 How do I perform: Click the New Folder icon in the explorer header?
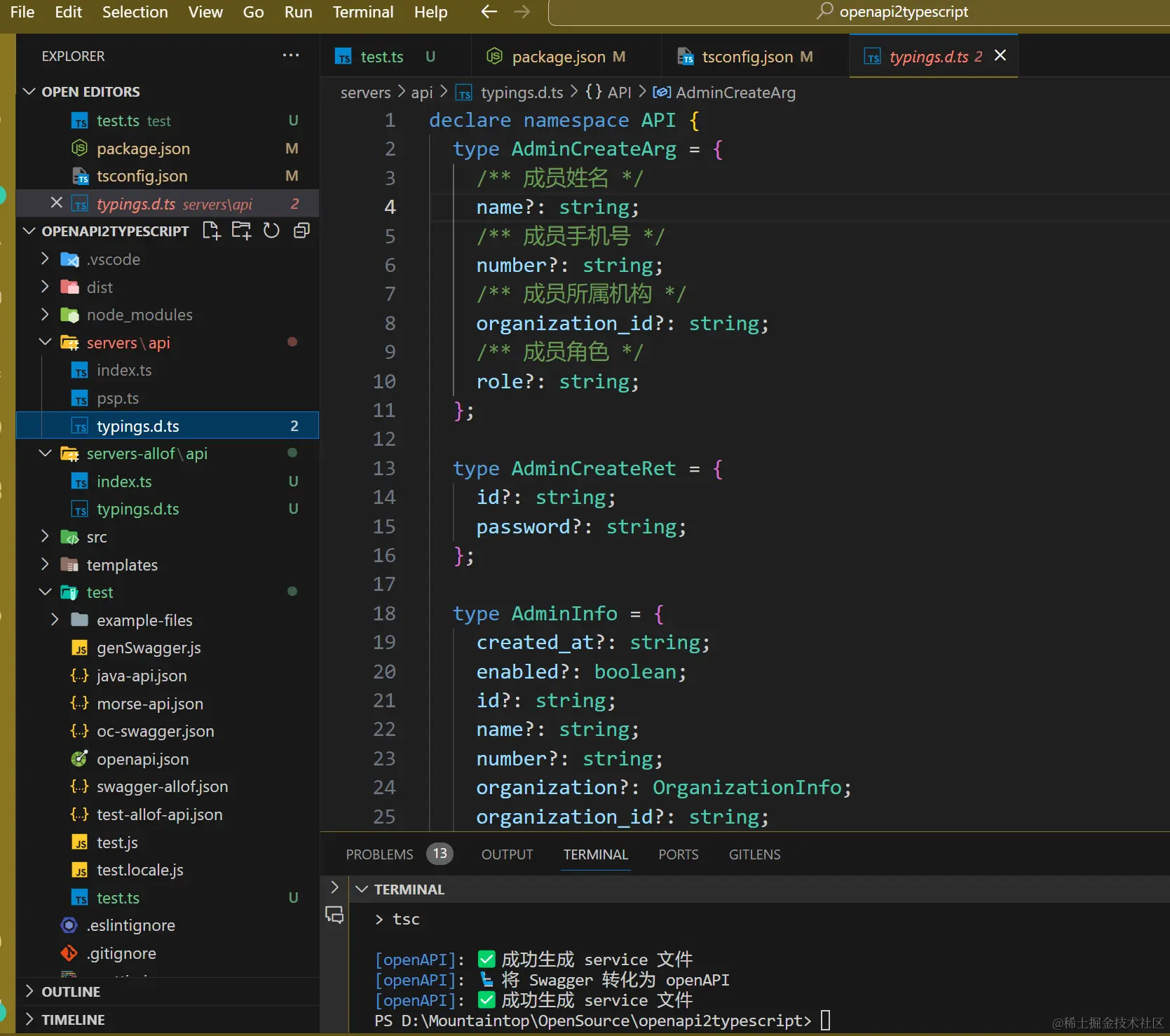241,231
